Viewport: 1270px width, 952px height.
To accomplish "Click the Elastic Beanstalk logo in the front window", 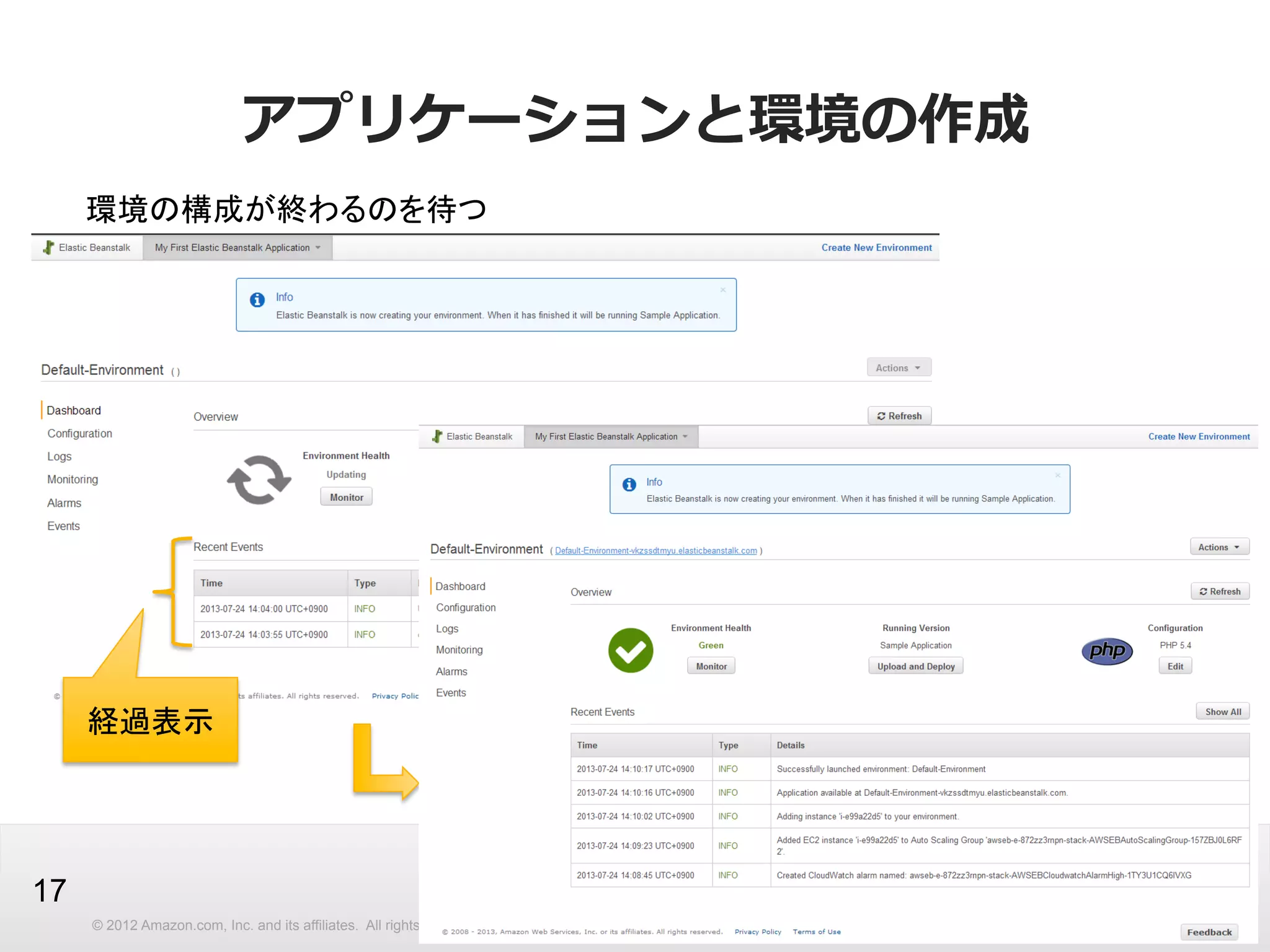I will 437,436.
